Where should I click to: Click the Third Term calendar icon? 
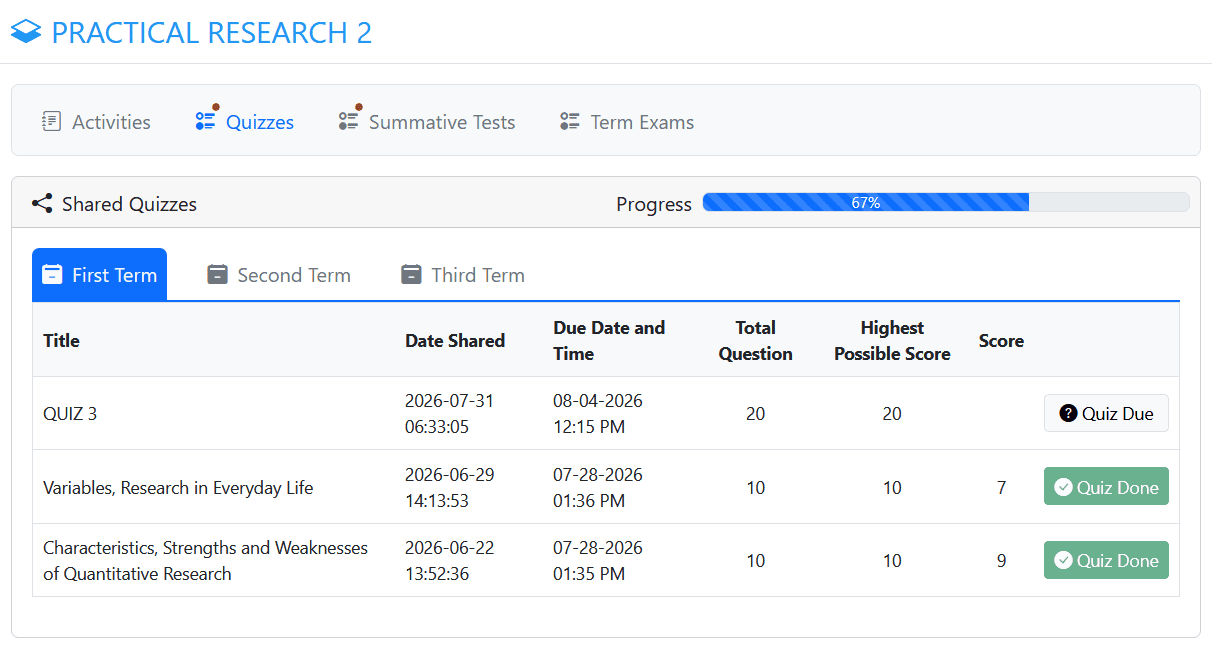(x=412, y=275)
